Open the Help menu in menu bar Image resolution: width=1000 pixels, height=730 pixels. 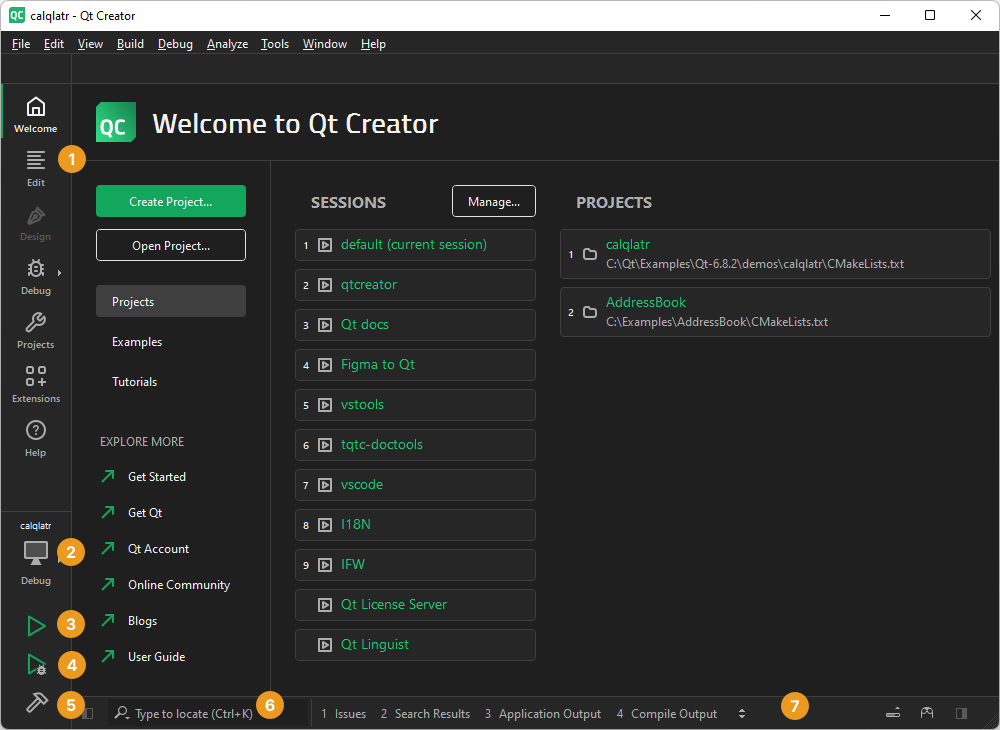tap(373, 44)
